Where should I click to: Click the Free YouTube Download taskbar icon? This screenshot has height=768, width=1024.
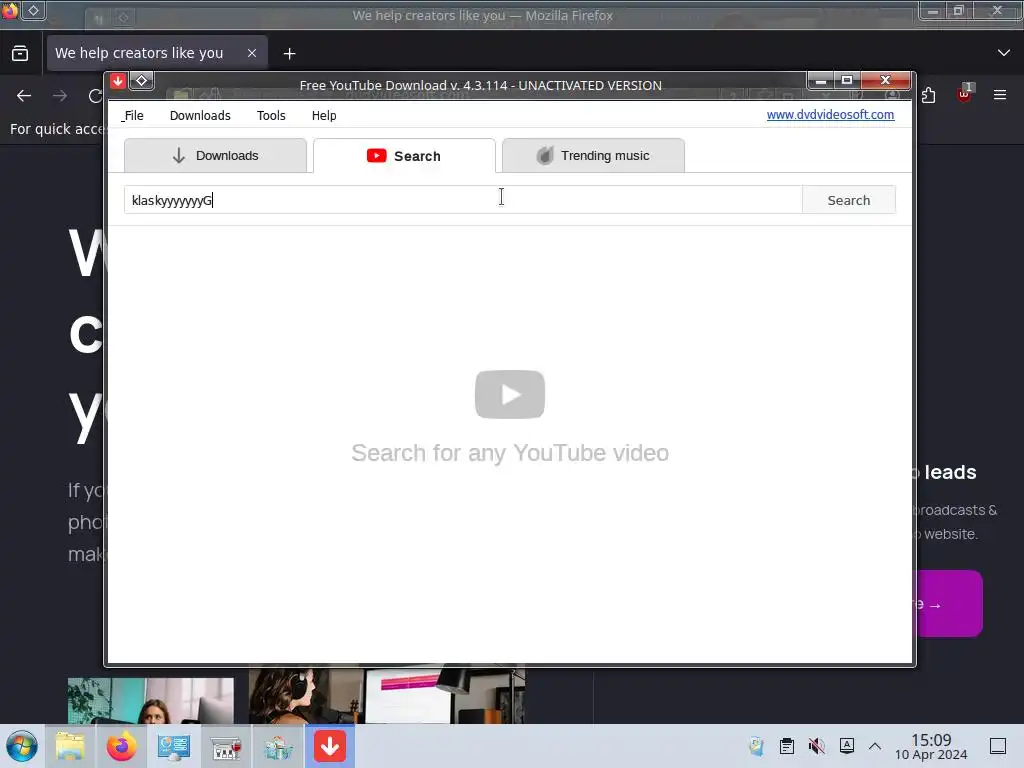click(x=330, y=746)
